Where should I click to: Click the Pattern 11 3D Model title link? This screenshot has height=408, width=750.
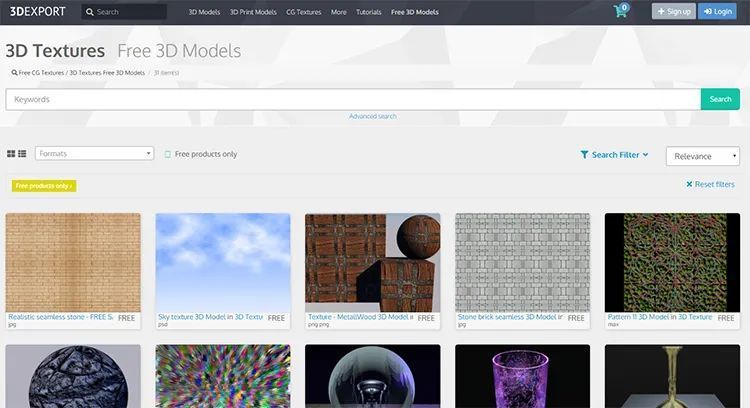(x=660, y=317)
